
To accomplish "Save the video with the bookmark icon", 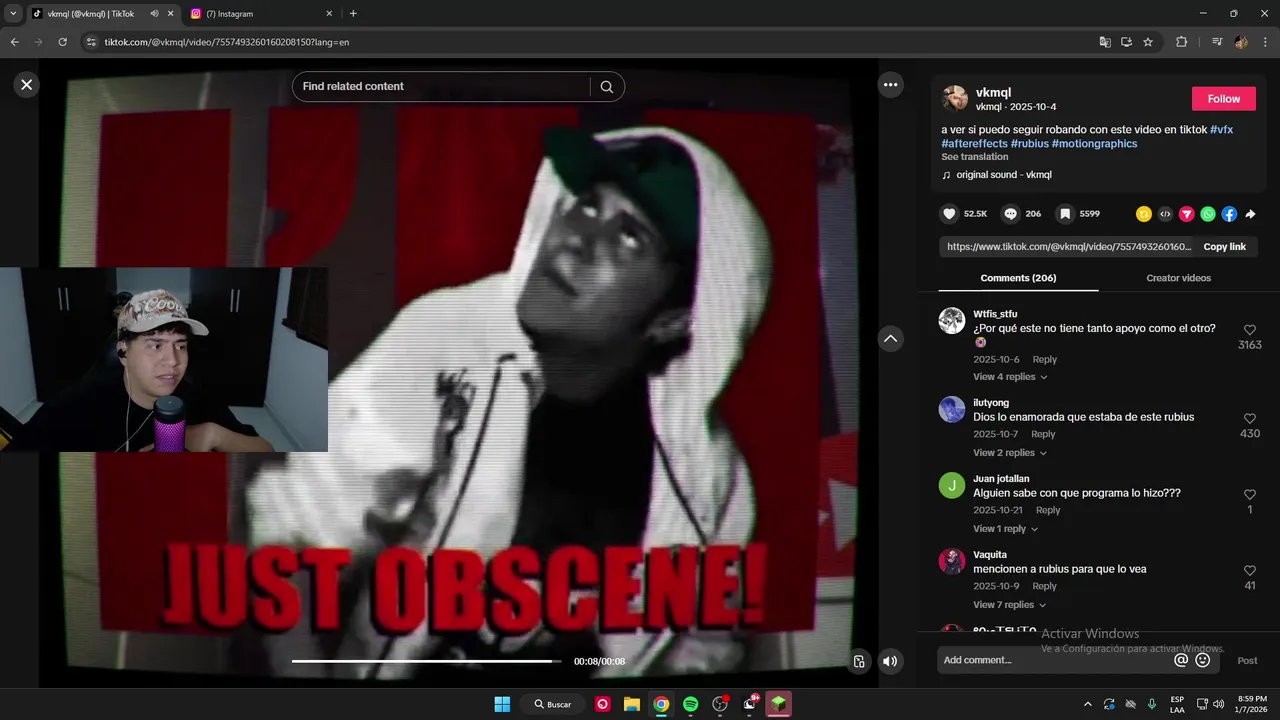I will (1065, 214).
